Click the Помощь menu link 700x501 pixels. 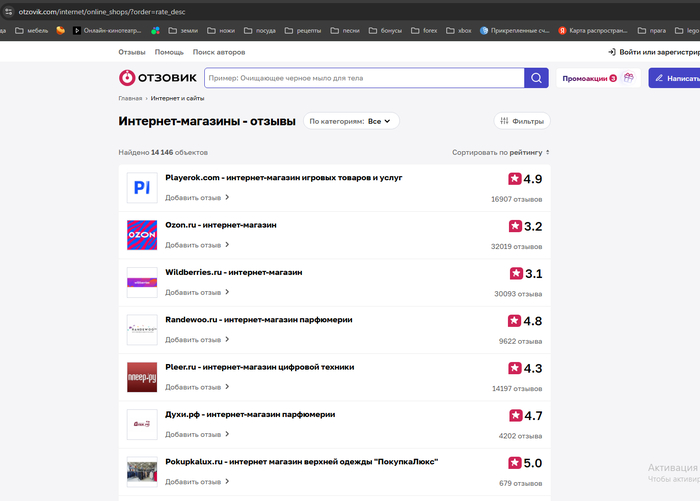(169, 51)
